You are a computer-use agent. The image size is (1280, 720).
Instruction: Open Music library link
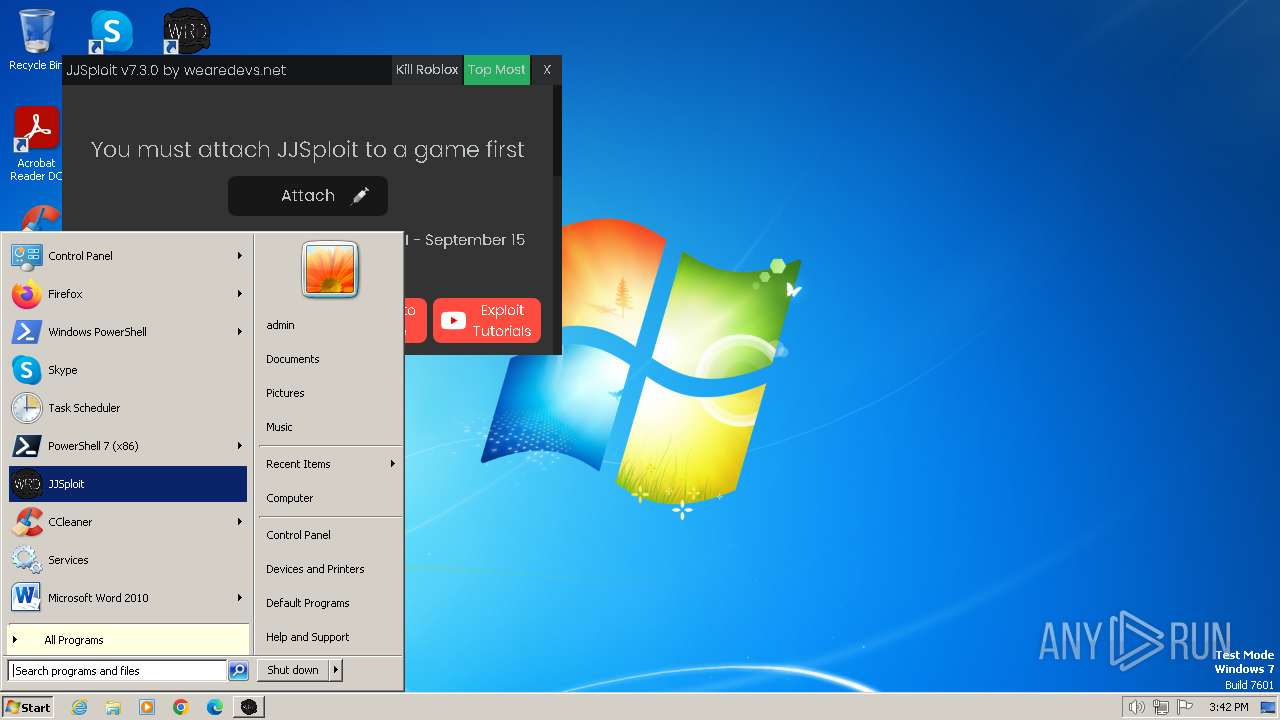click(x=330, y=427)
